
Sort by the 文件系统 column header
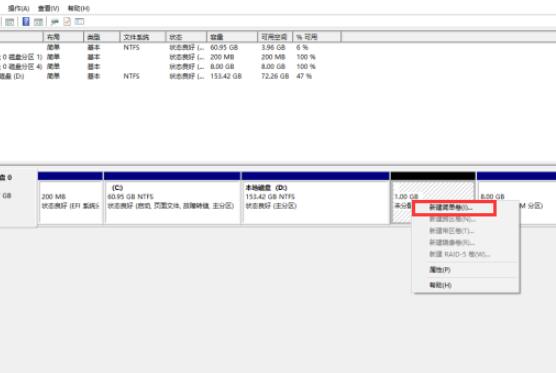(143, 37)
